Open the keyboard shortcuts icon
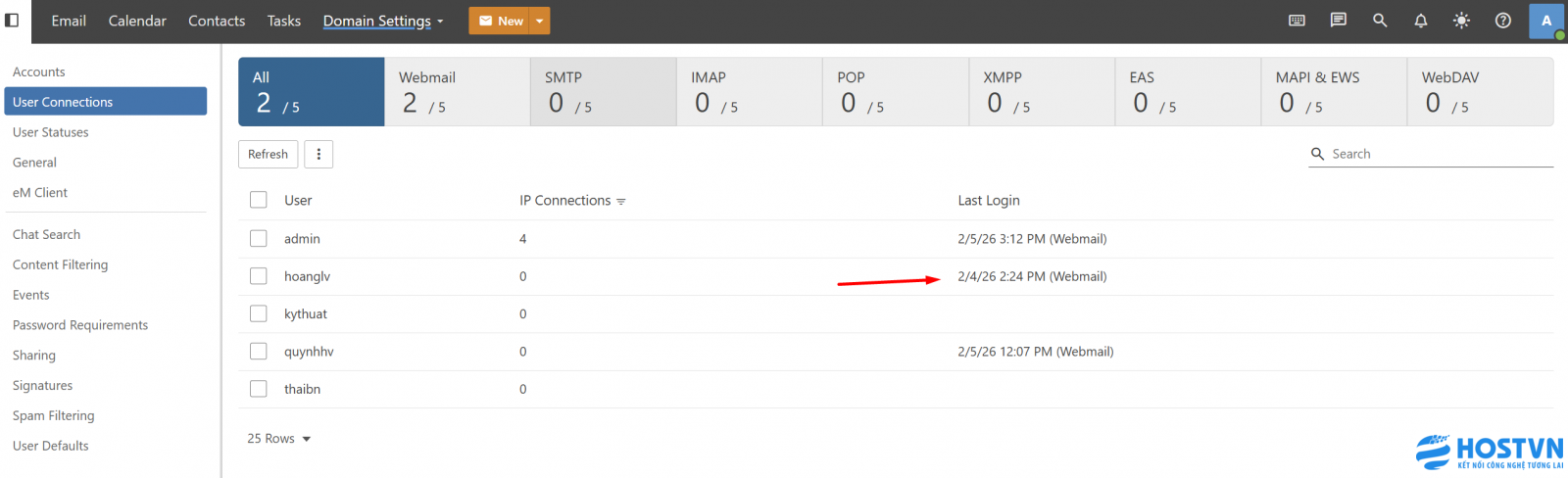 coord(1297,21)
